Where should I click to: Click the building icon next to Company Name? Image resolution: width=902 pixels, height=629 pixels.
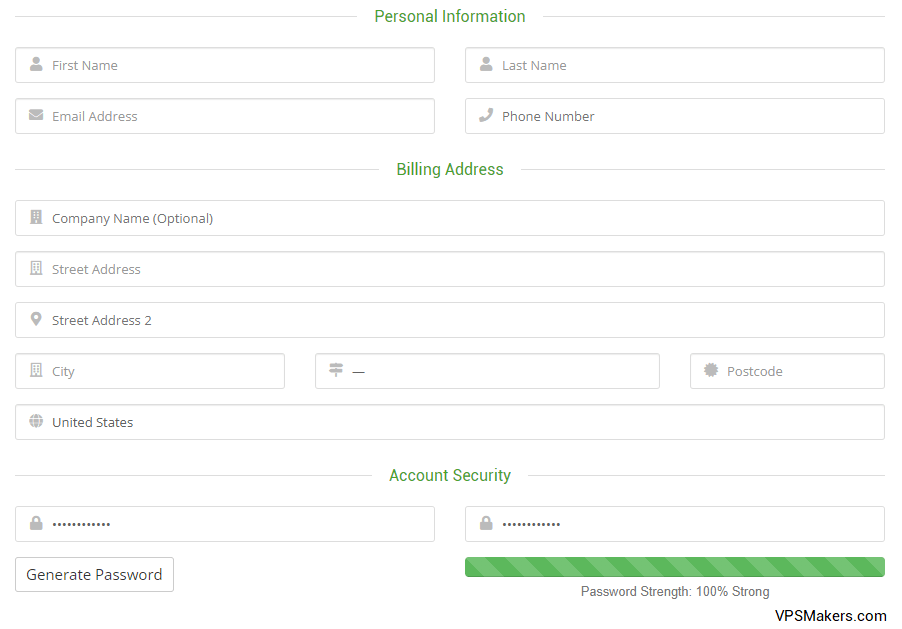[x=36, y=217]
